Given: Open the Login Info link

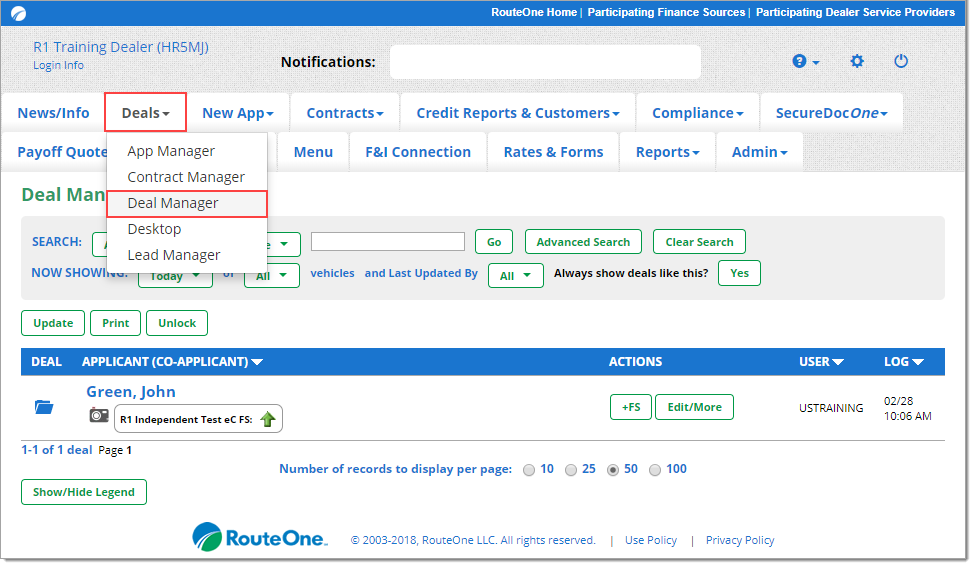Looking at the screenshot, I should point(58,65).
